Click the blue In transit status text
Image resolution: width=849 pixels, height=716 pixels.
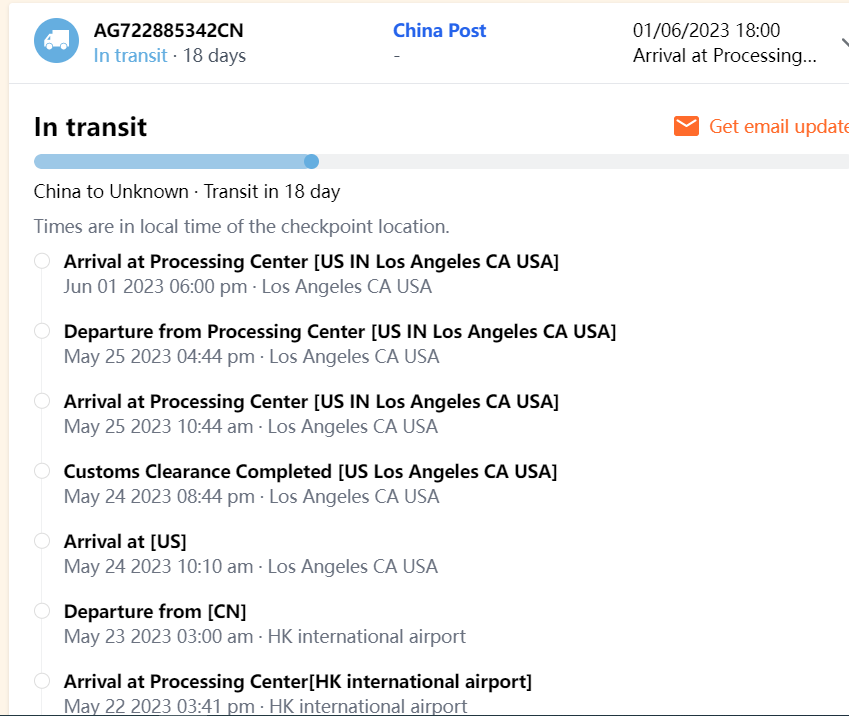pyautogui.click(x=130, y=56)
